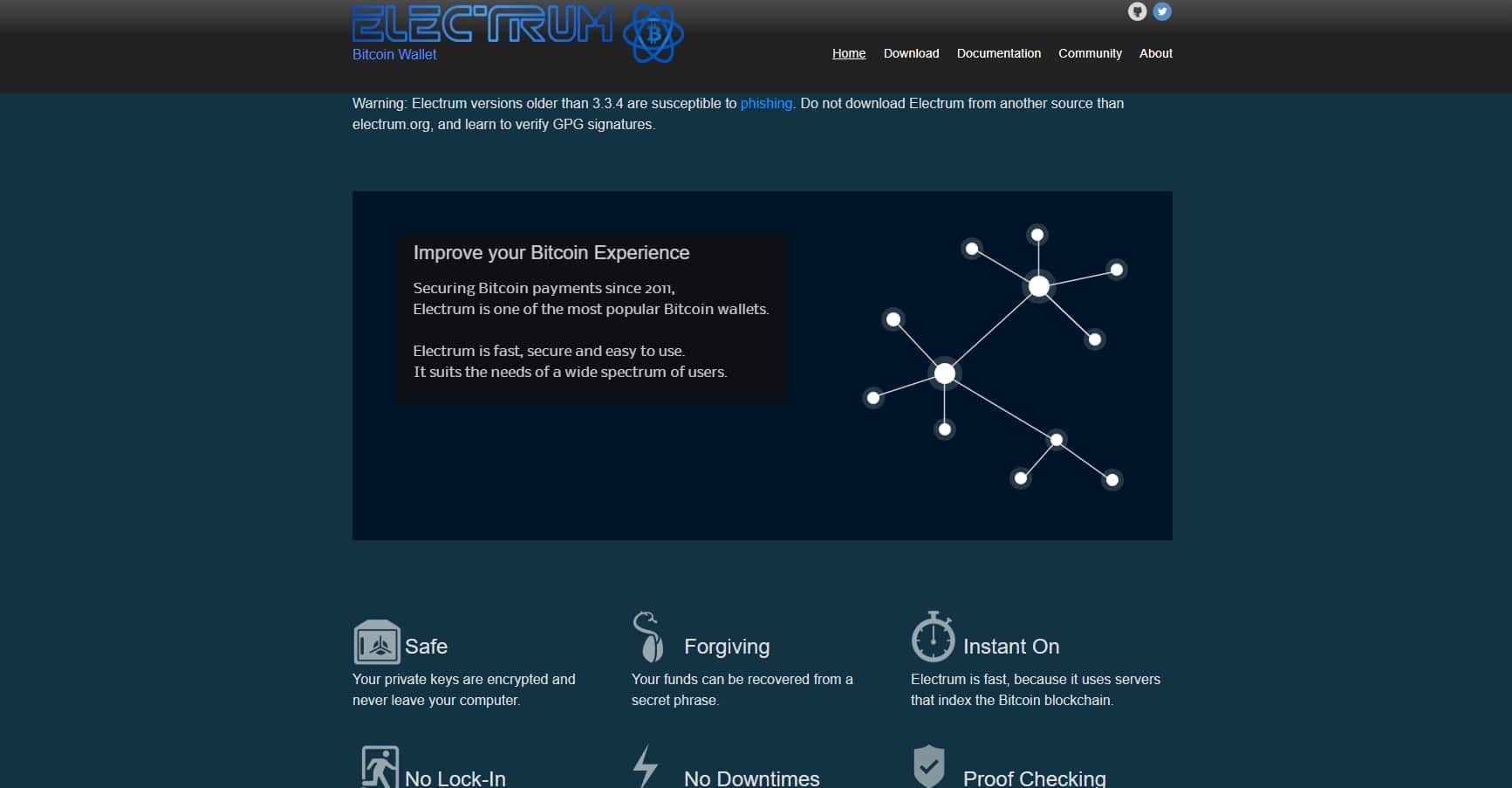Click the Safe vault icon
This screenshot has height=788, width=1512.
pyautogui.click(x=377, y=641)
